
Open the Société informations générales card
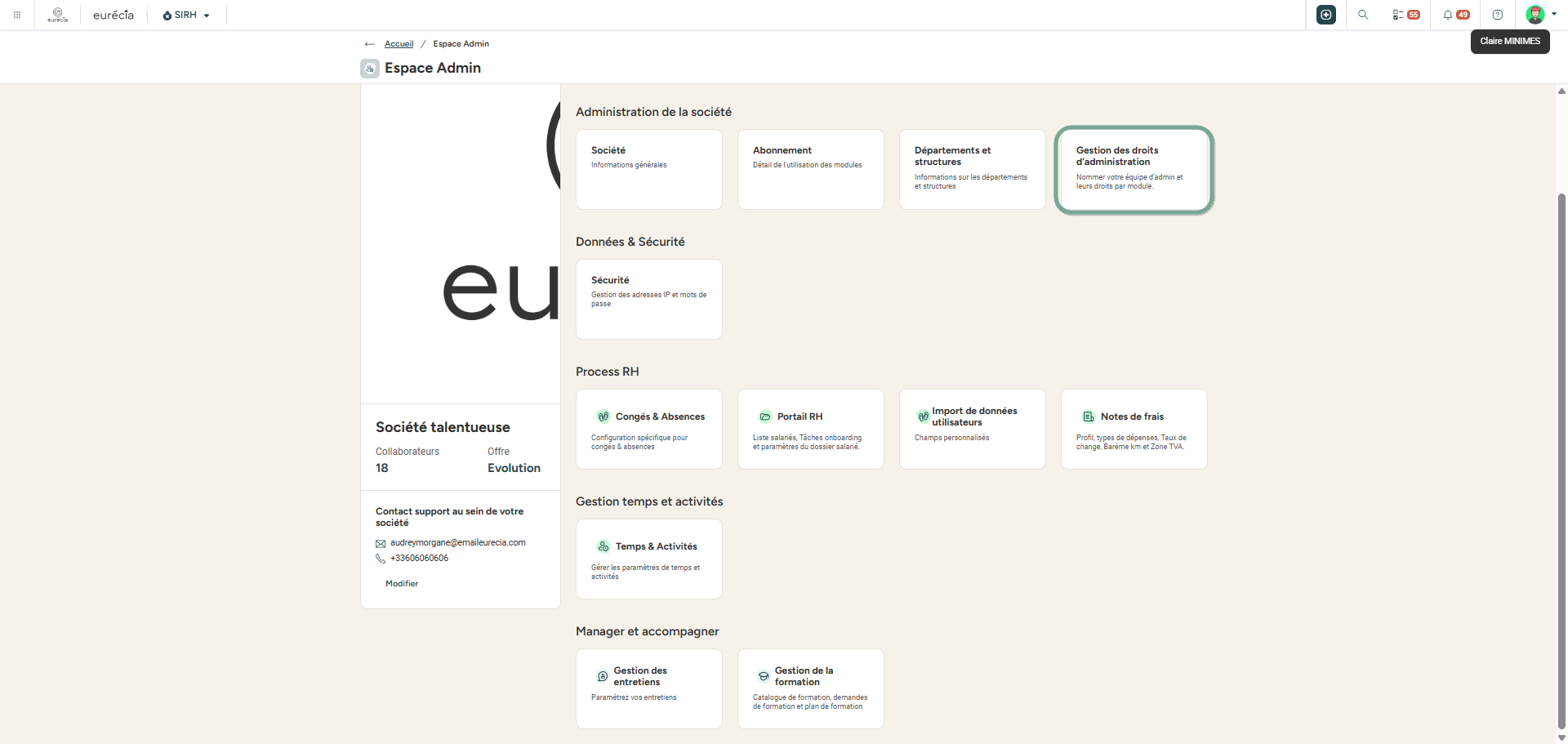click(x=649, y=169)
